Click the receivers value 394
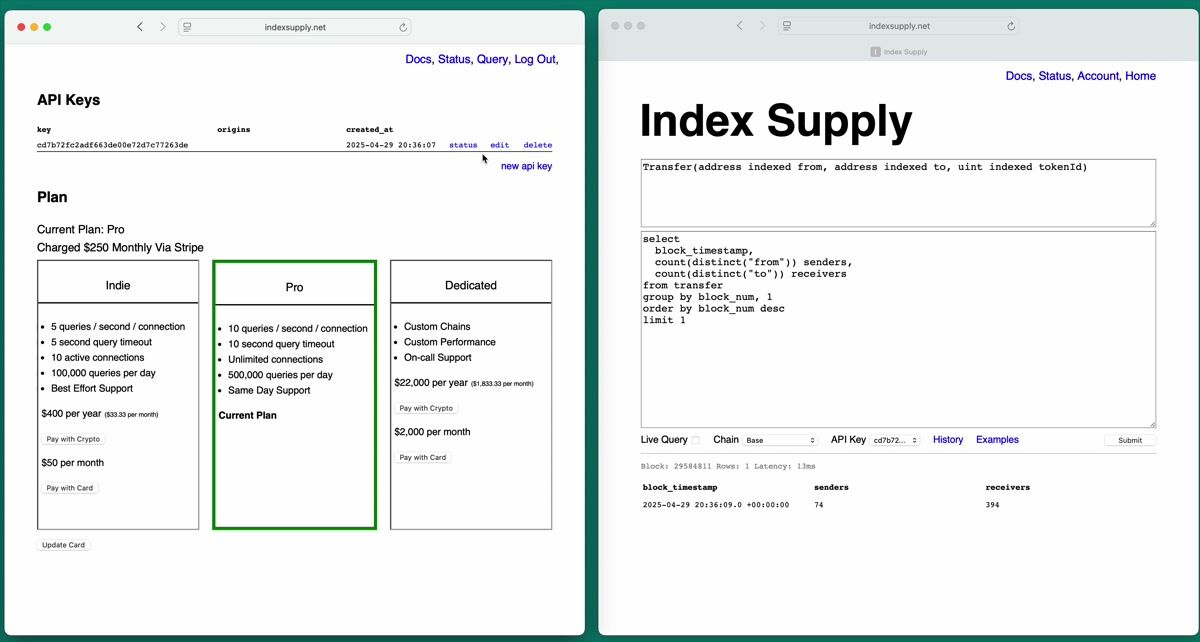Image resolution: width=1200 pixels, height=642 pixels. pos(992,505)
